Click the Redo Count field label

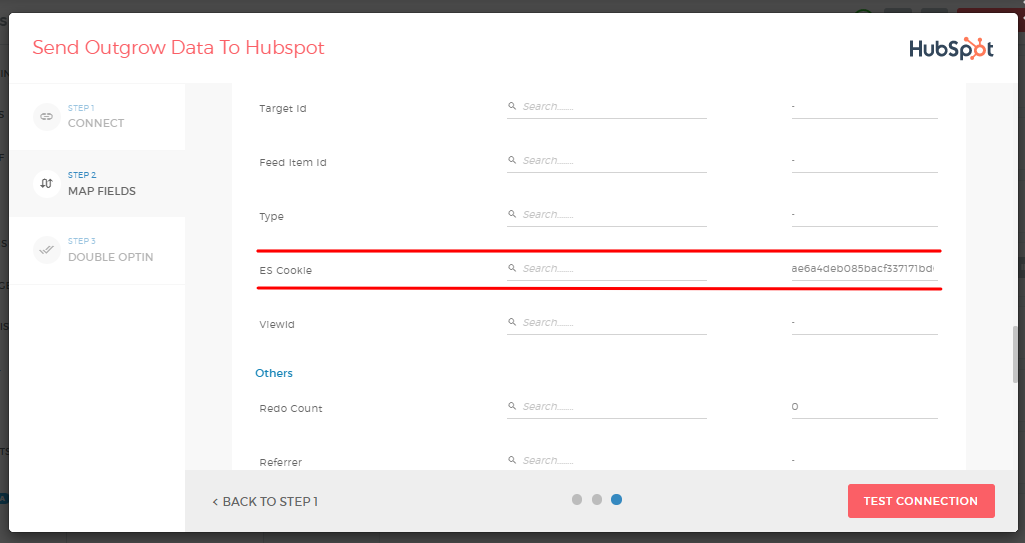pos(291,408)
